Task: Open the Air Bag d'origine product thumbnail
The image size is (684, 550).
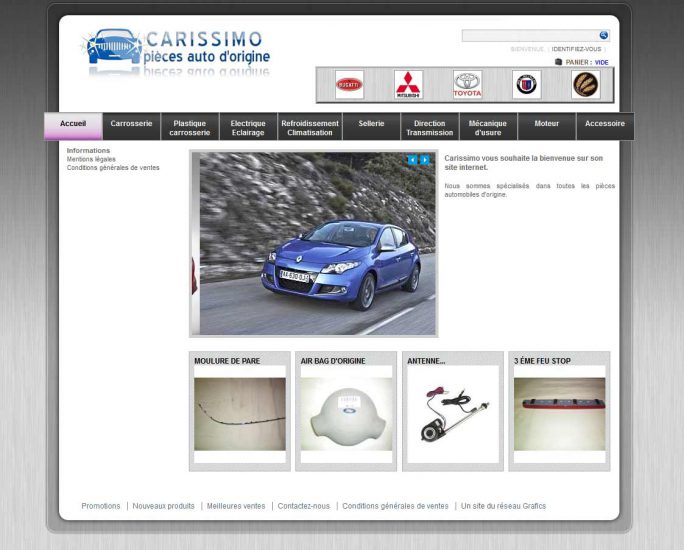Action: coord(346,414)
